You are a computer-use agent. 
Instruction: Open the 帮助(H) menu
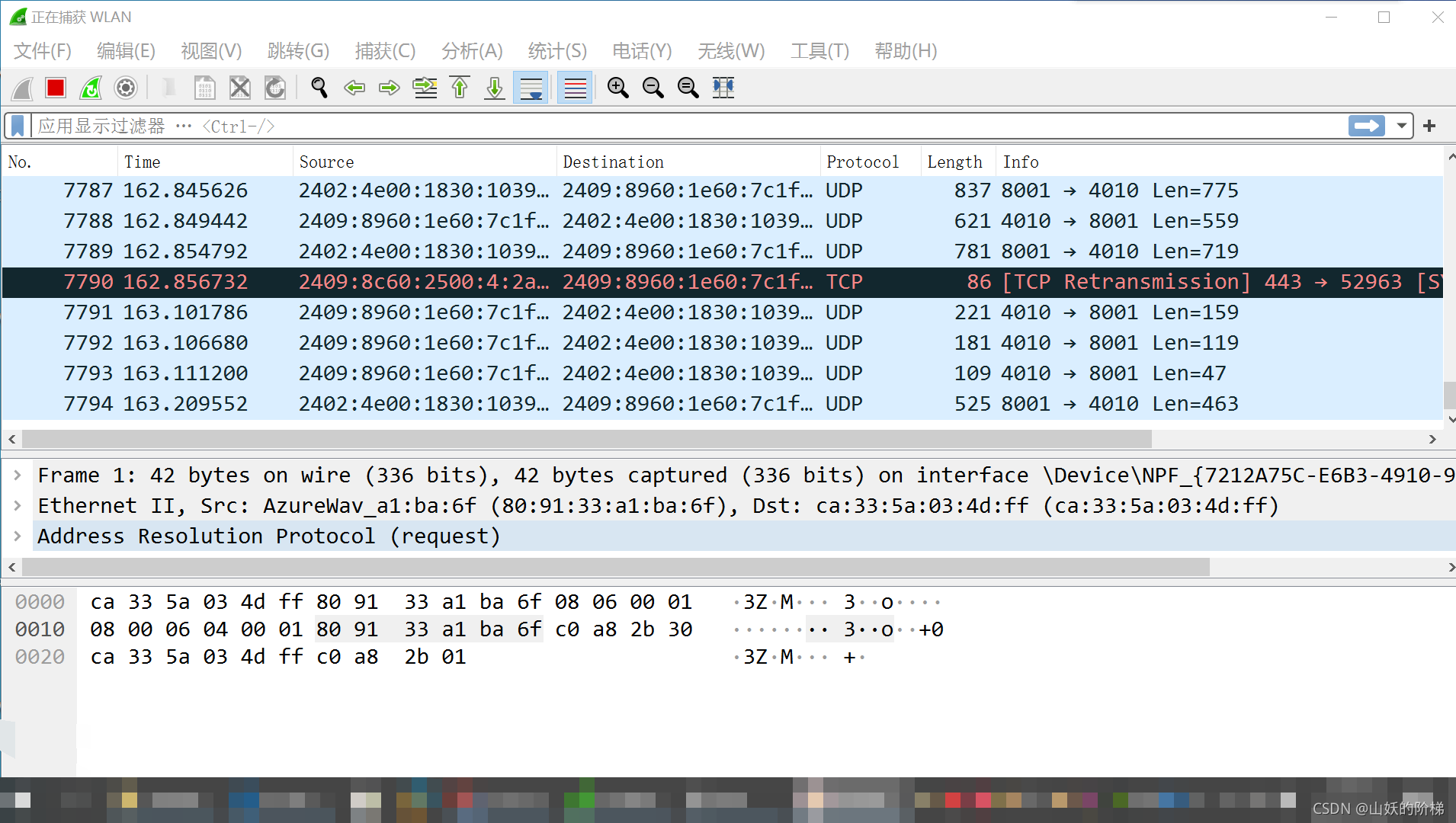(906, 51)
